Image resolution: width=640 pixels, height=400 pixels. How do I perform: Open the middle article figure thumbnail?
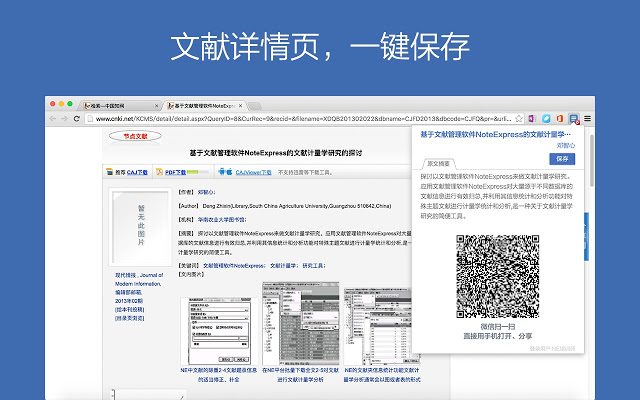300,323
